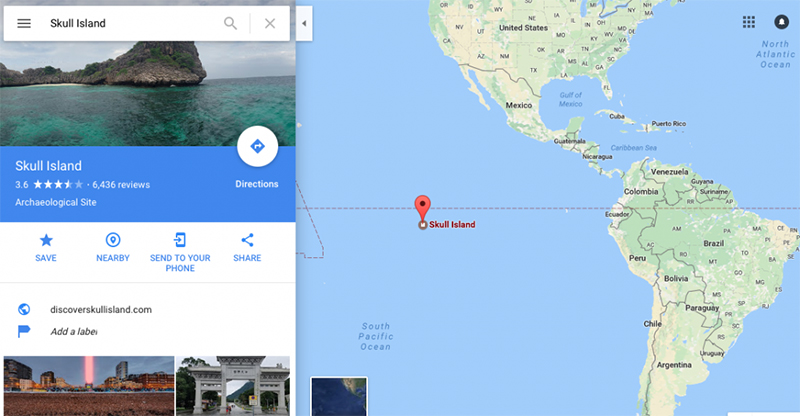View the island header photo
Image resolution: width=800 pixels, height=416 pixels.
tap(147, 94)
